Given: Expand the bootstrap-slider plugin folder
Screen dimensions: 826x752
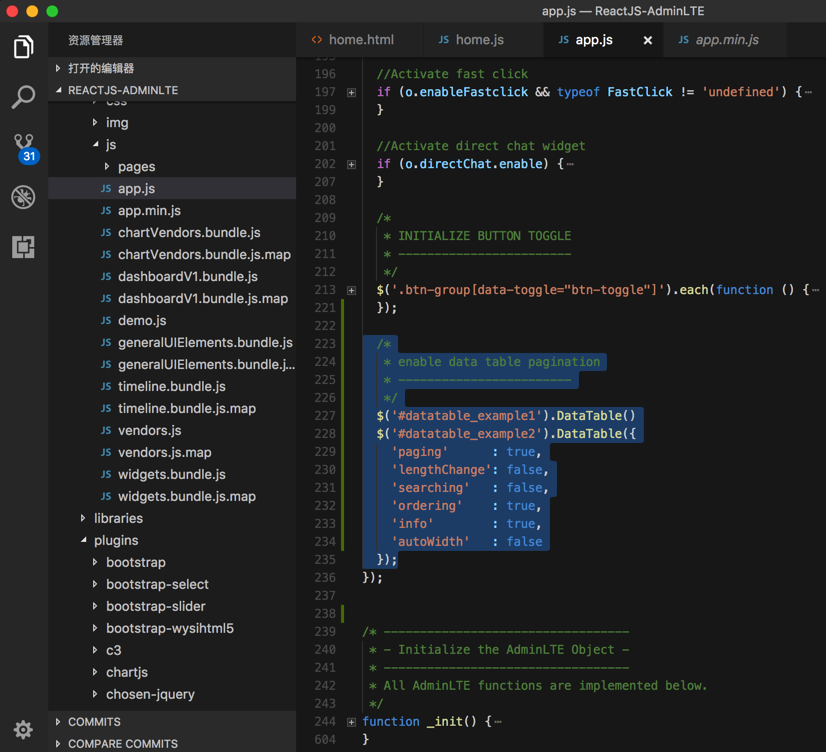Looking at the screenshot, I should [155, 606].
